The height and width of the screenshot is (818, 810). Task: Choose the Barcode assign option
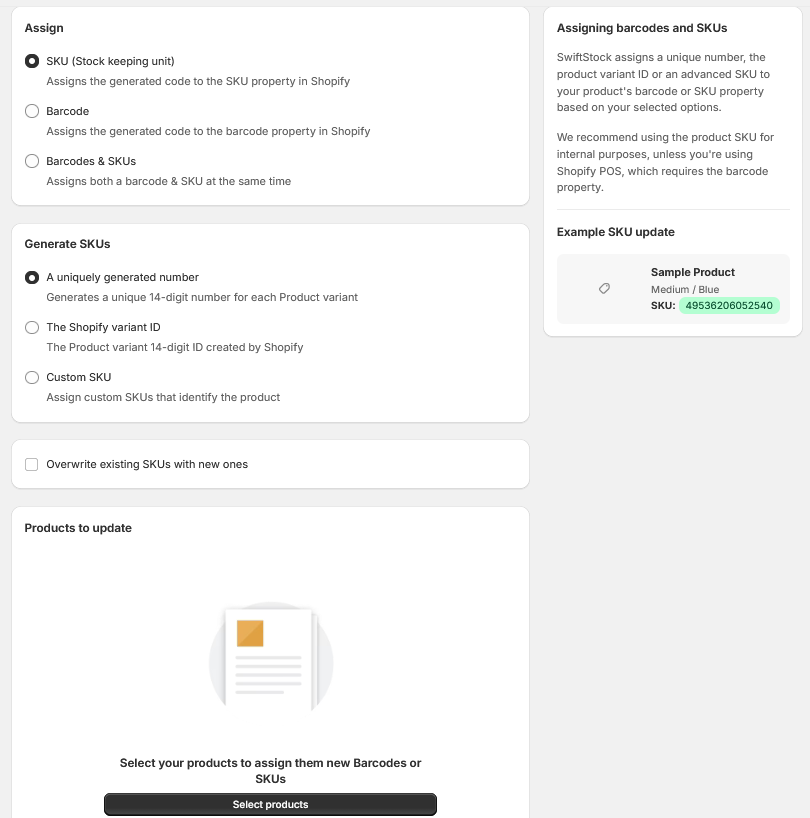pos(32,111)
